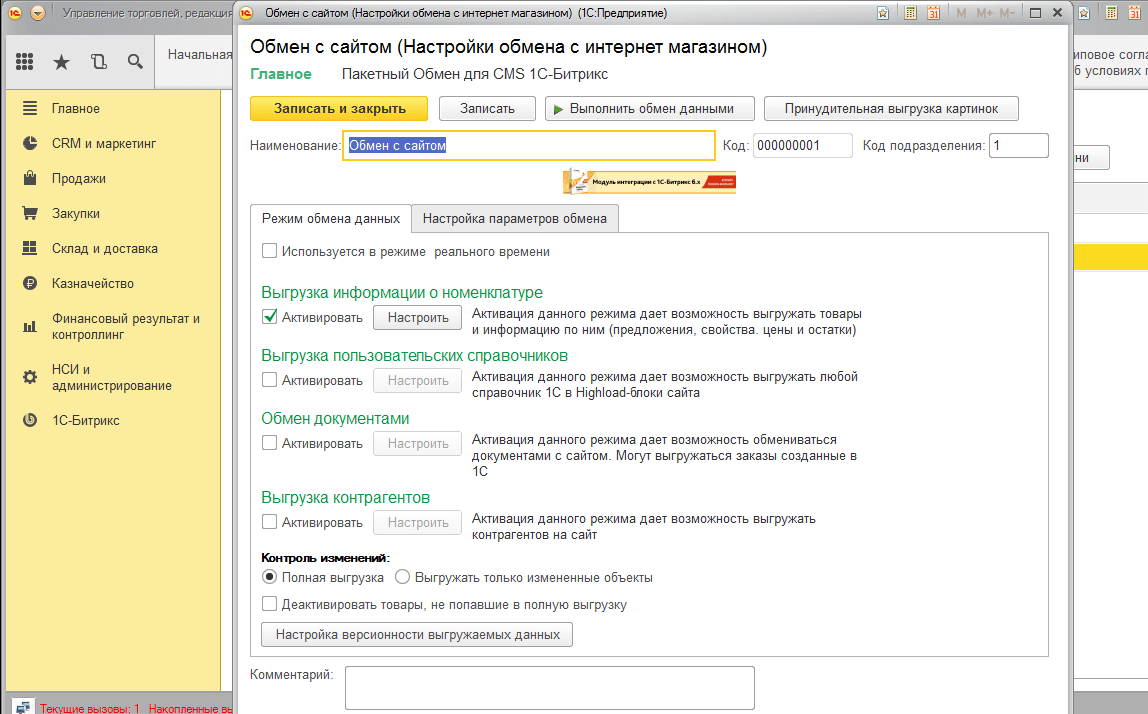Click the search magnifier icon
The height and width of the screenshot is (714, 1148).
(x=135, y=62)
